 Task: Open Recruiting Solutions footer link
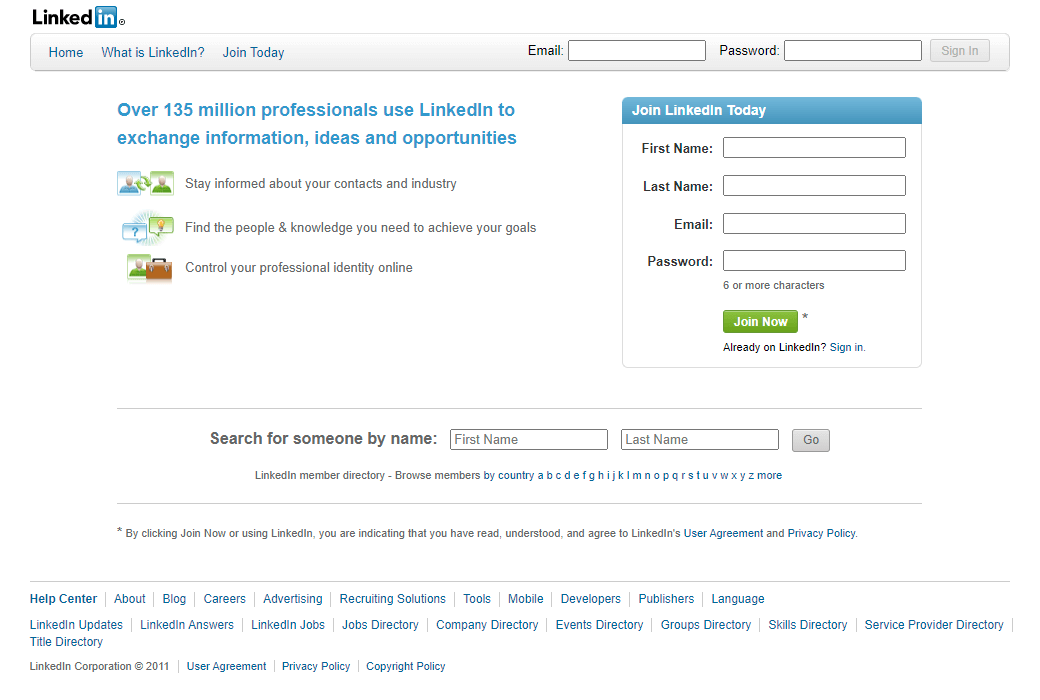click(393, 598)
